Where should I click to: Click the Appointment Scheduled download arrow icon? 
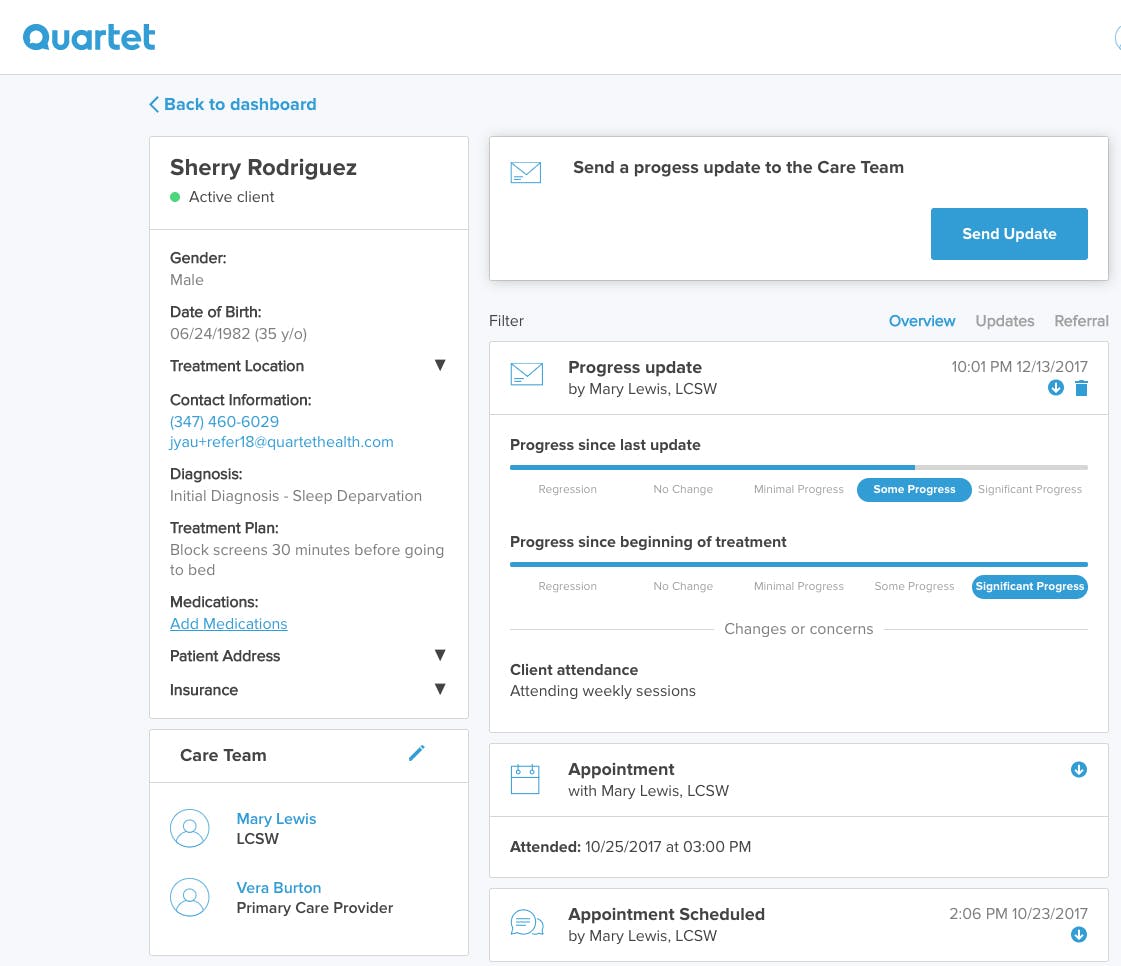tap(1079, 935)
